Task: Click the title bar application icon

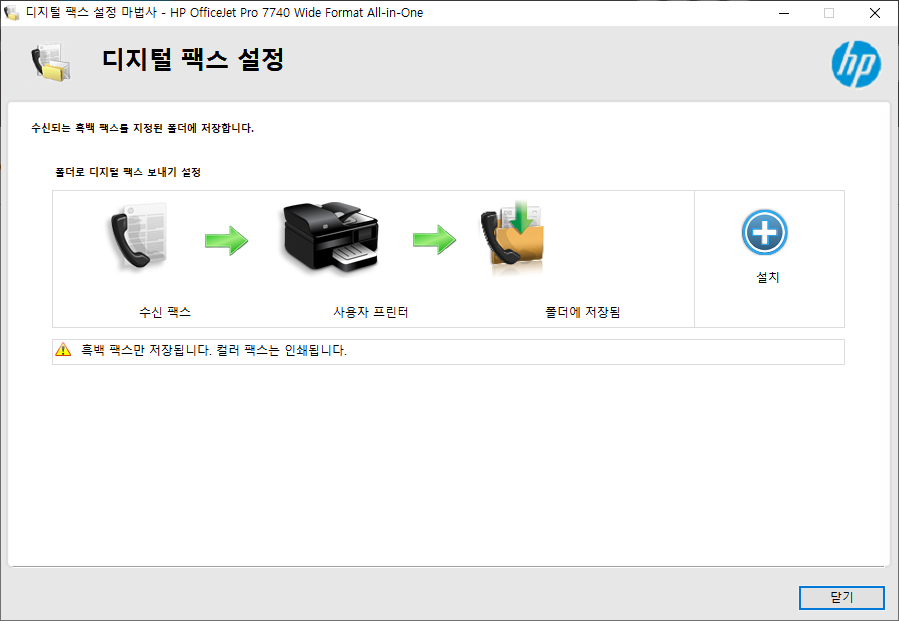Action: [11, 13]
